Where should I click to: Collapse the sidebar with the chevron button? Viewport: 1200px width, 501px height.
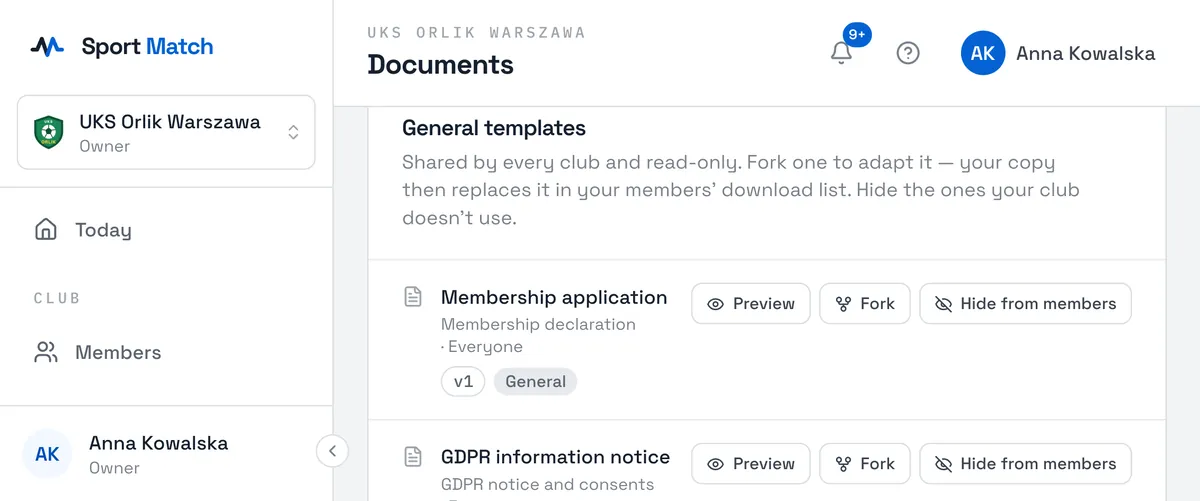click(x=332, y=451)
